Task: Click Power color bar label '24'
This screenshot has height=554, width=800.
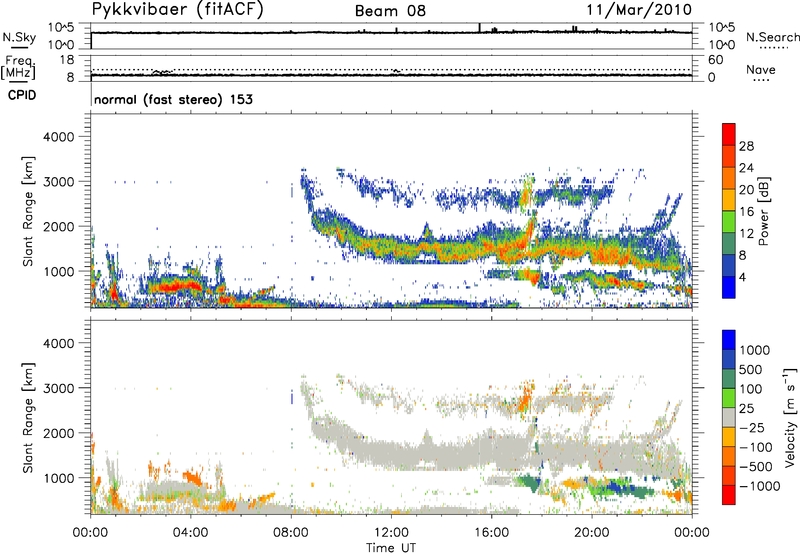Action: 746,168
